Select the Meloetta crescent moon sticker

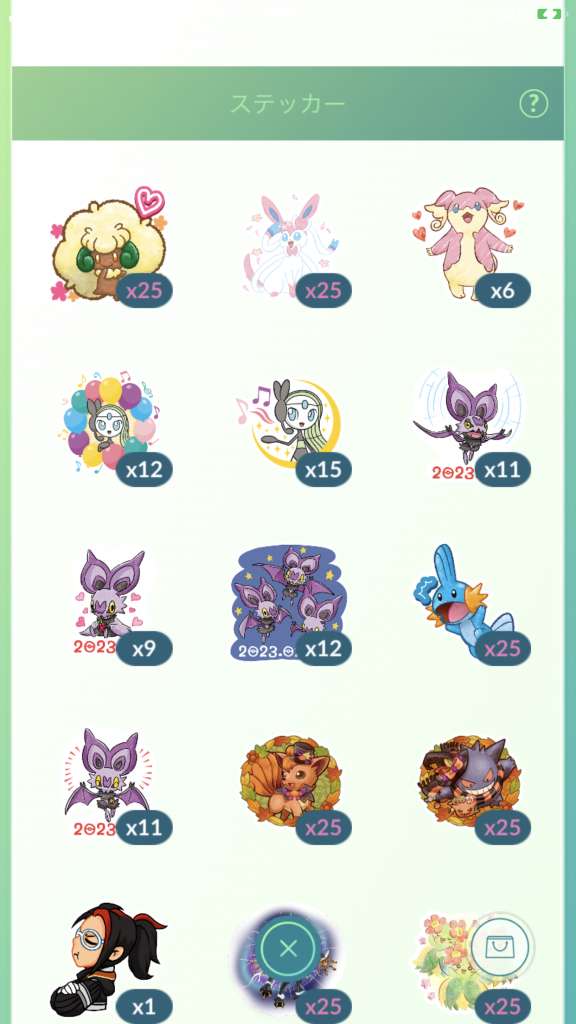[x=288, y=423]
